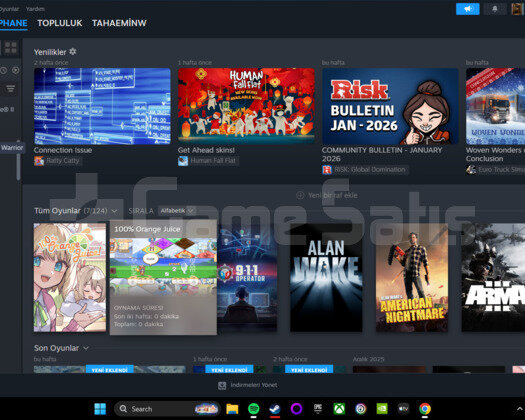This screenshot has width=525, height=420.
Task: Click the Warrior entry in the sidebar
Action: [12, 148]
